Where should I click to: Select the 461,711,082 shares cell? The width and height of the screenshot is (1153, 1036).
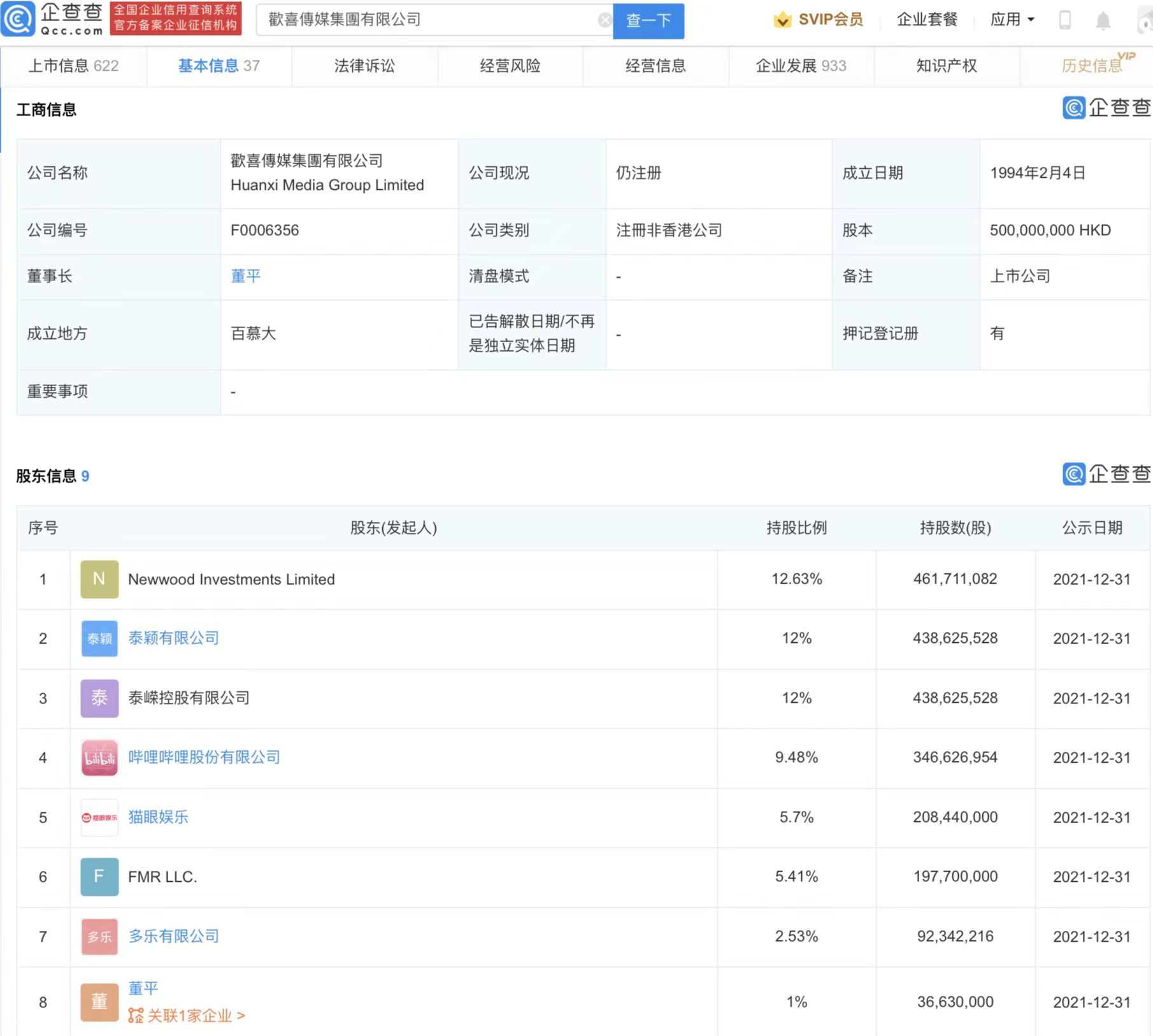tap(955, 579)
